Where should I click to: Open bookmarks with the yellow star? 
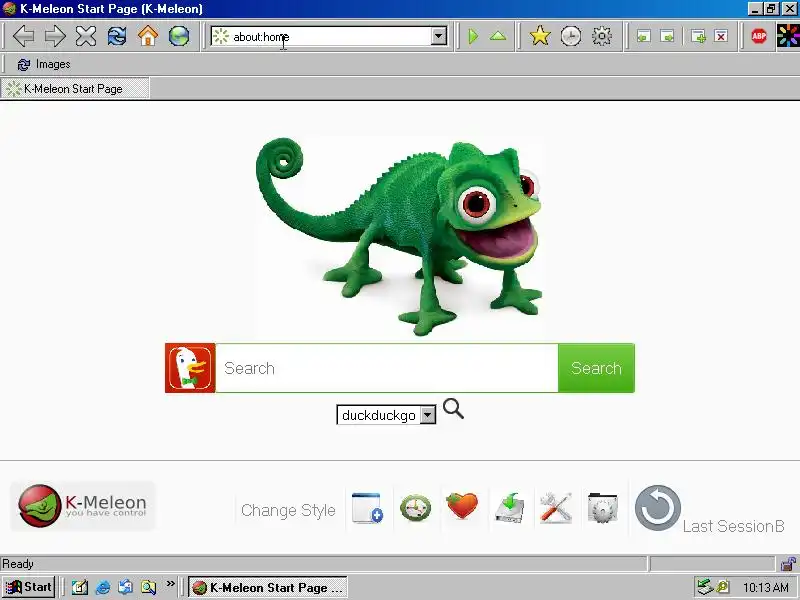pyautogui.click(x=540, y=36)
